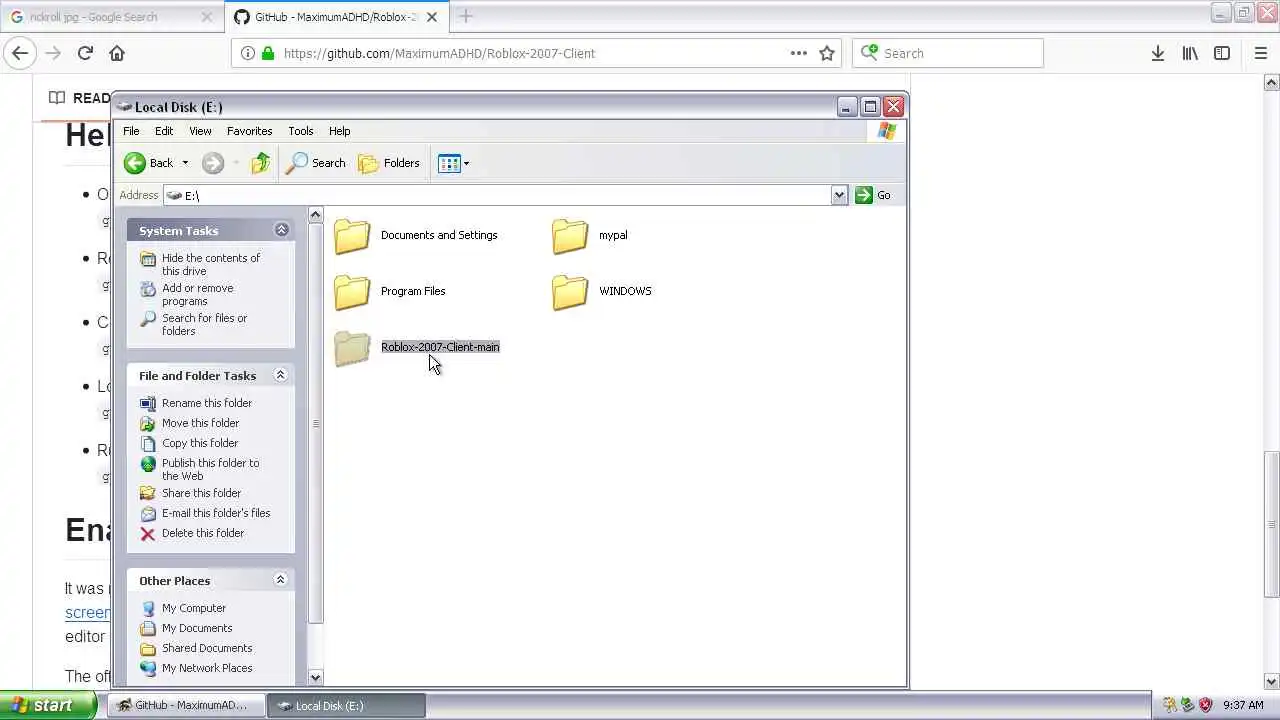Click the Roblox-2007-Client-main folder icon

pos(352,348)
